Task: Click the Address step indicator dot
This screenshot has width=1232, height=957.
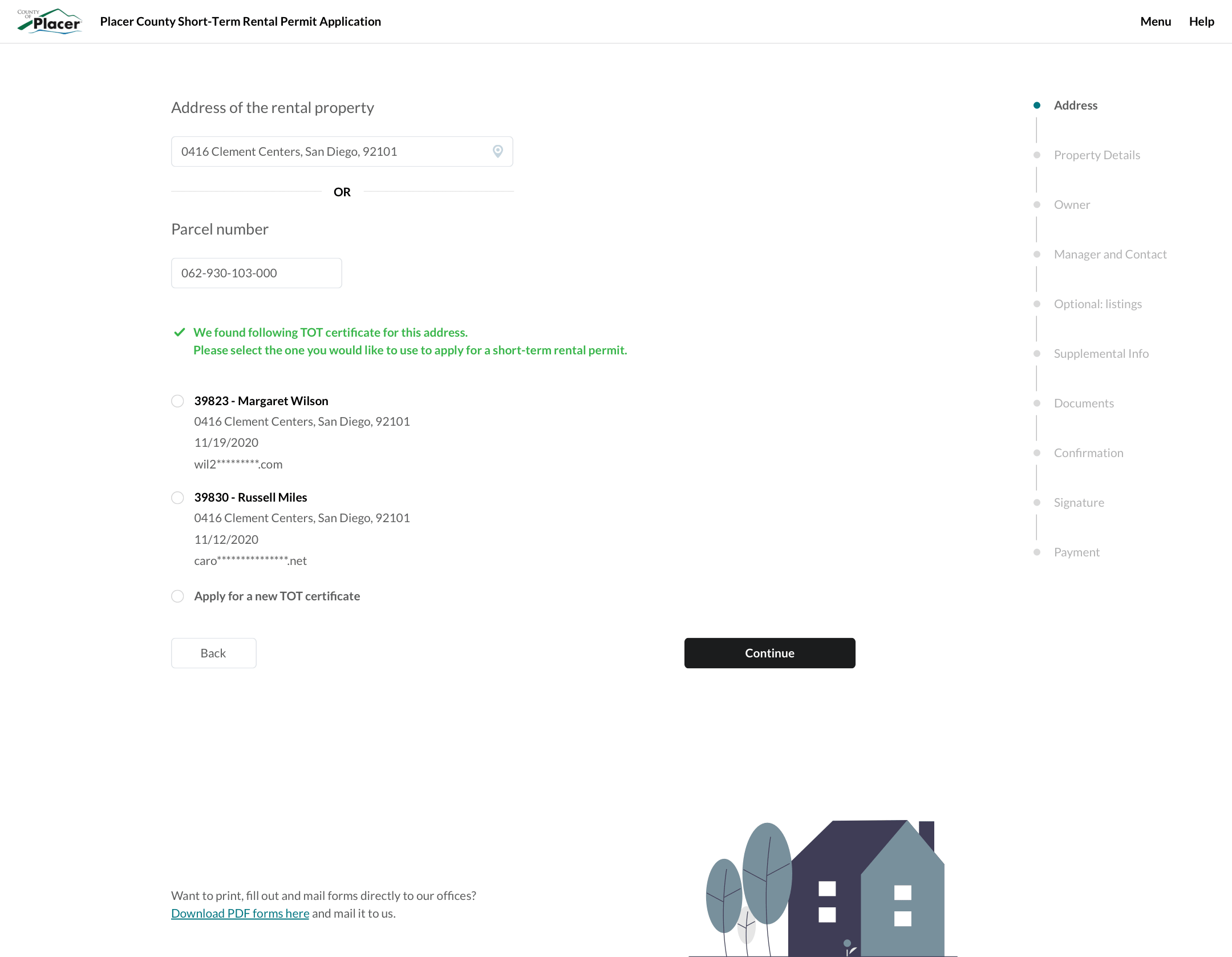Action: (1036, 105)
